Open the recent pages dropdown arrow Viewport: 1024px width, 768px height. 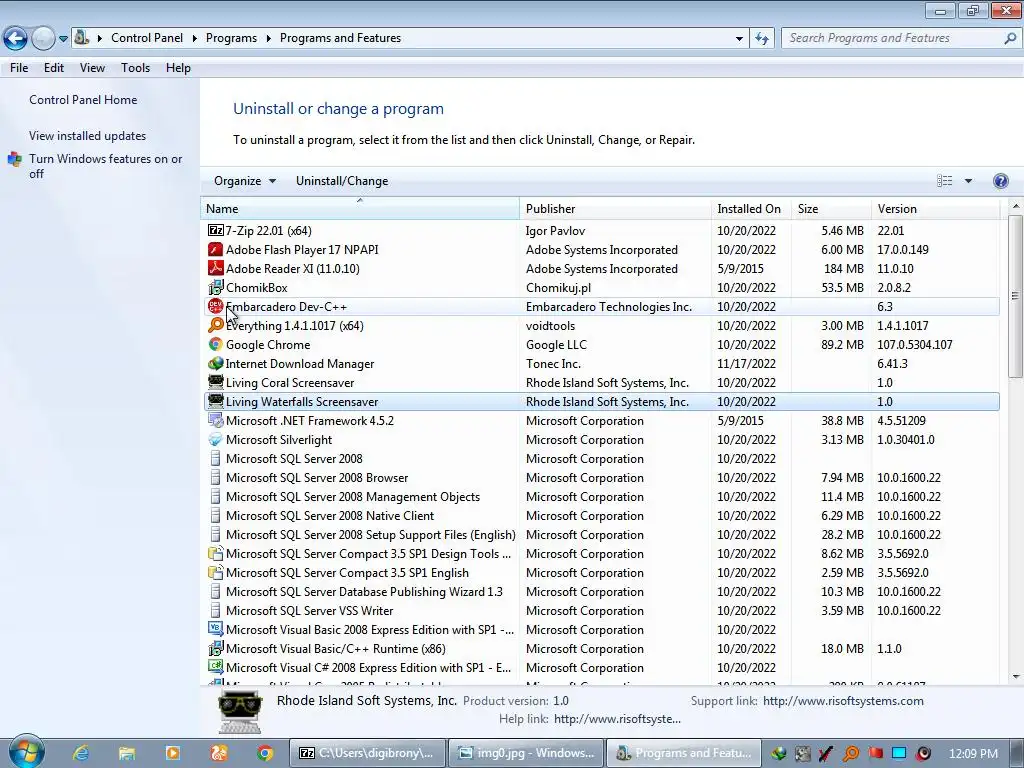pos(63,39)
